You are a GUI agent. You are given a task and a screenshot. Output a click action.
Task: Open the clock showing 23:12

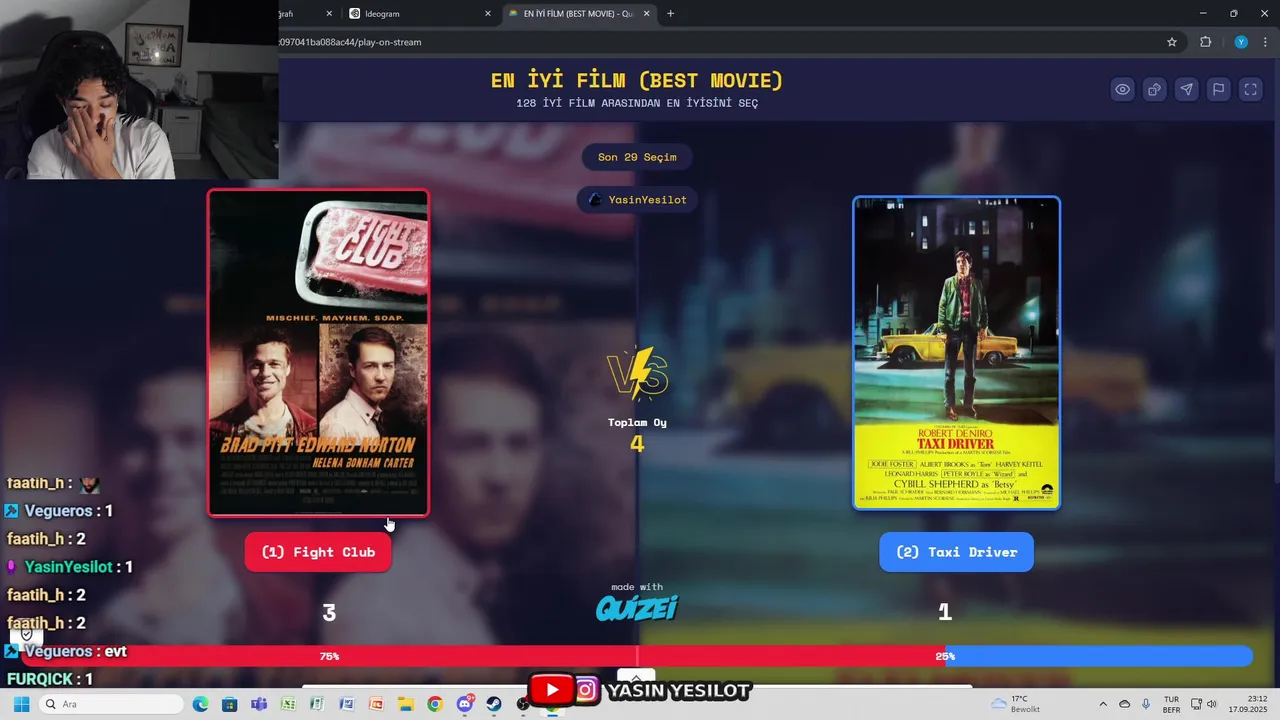coord(1249,704)
